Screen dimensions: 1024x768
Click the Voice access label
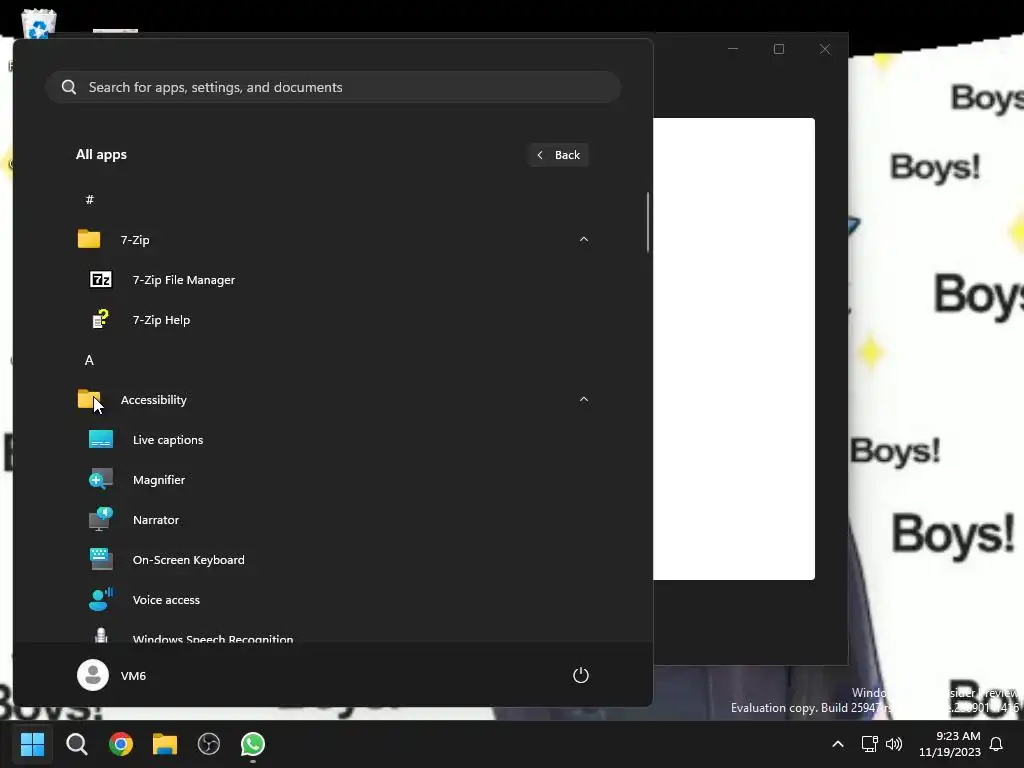166,600
